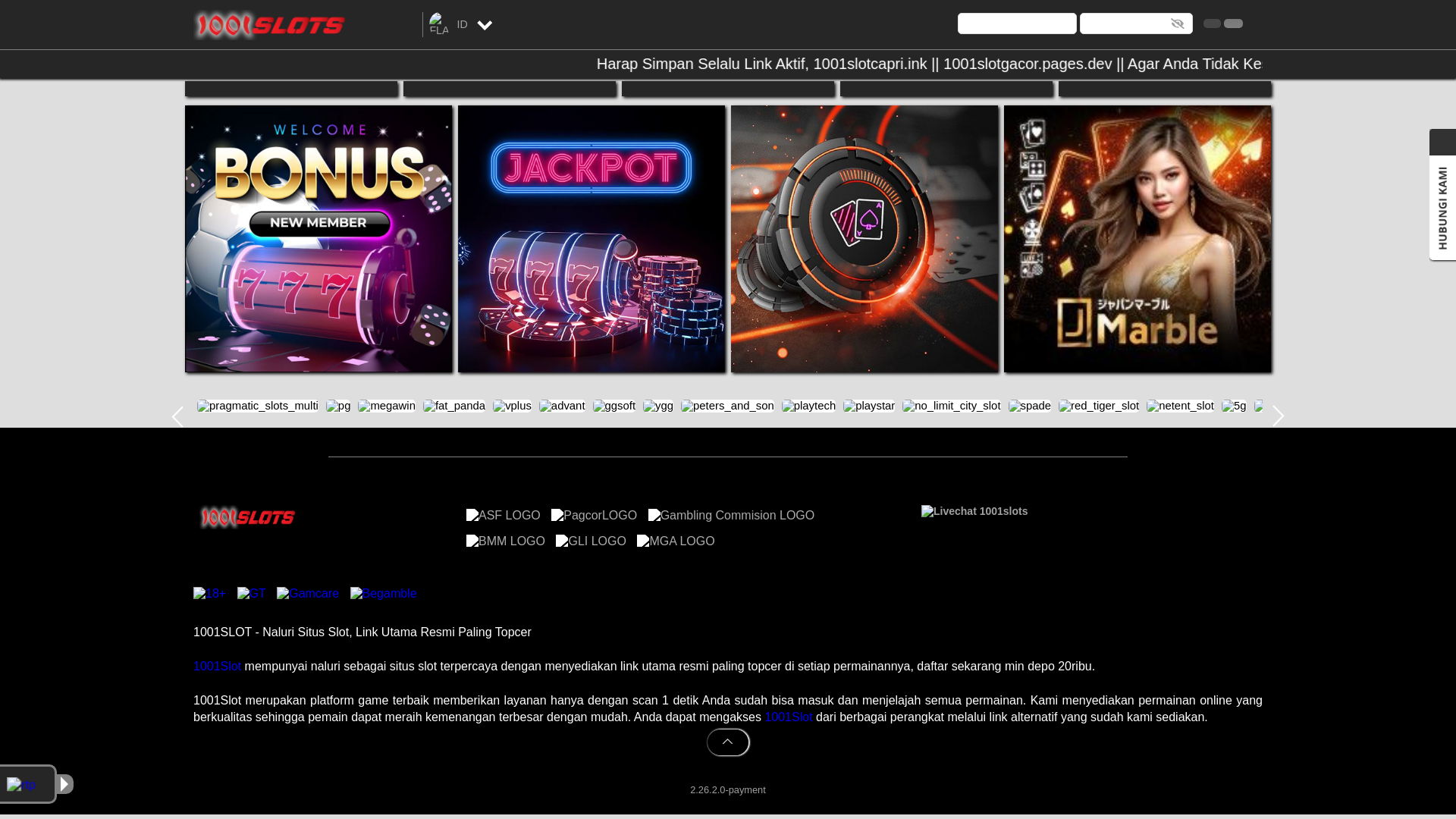Click the footer 1001Slots logo

pos(247,517)
